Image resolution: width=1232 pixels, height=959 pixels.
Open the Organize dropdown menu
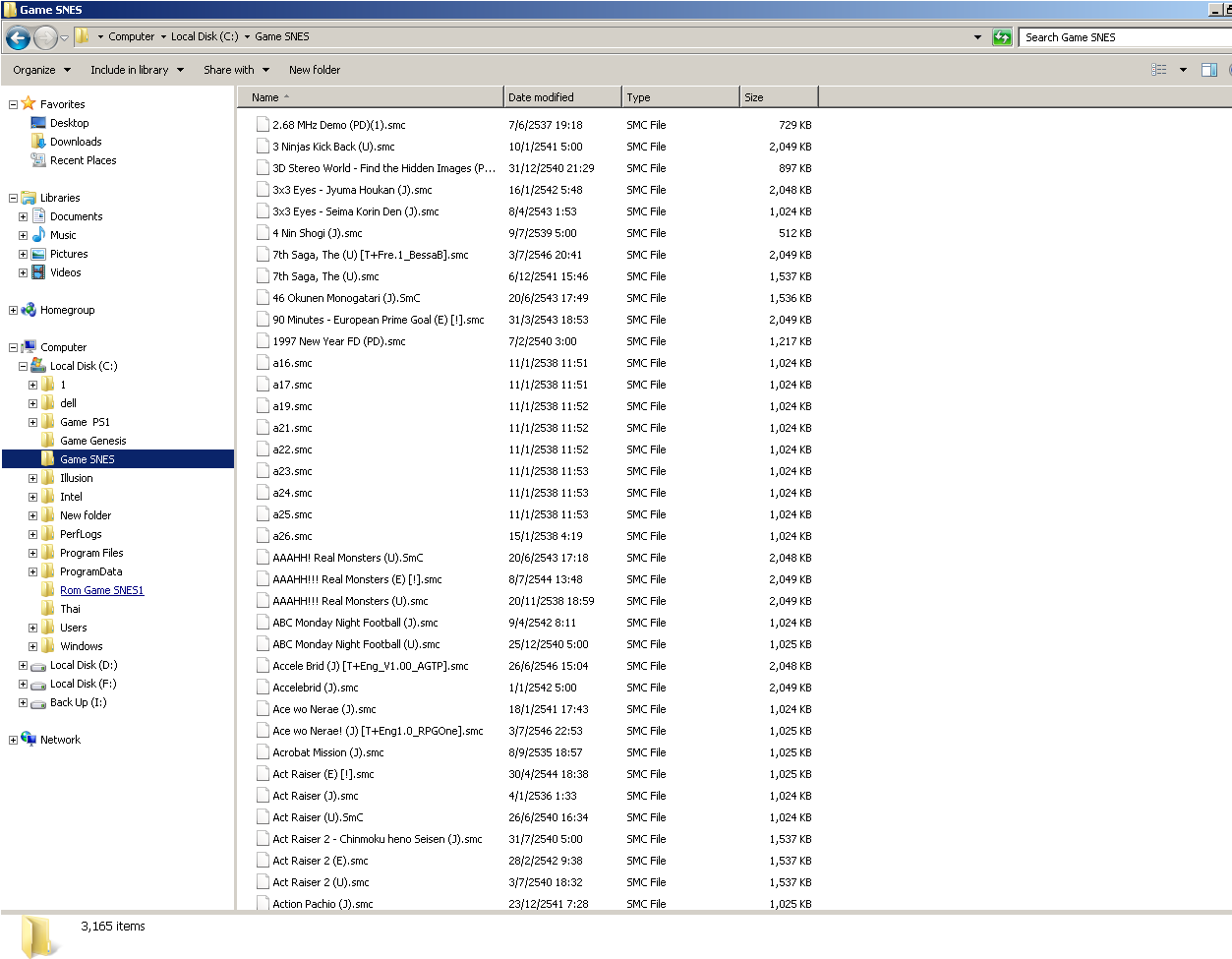pyautogui.click(x=42, y=70)
